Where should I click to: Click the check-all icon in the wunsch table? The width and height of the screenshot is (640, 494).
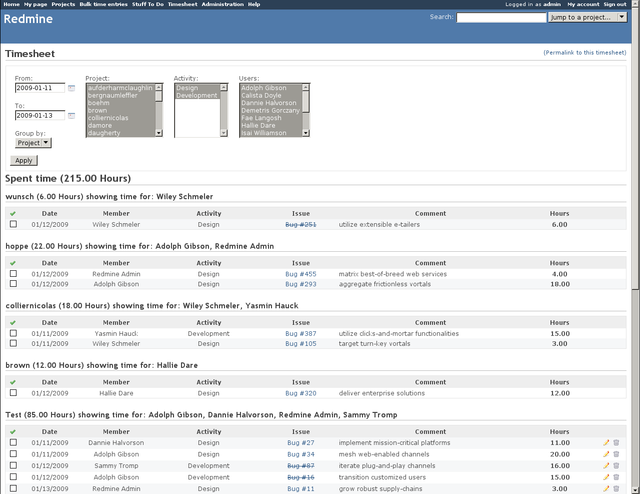13,214
